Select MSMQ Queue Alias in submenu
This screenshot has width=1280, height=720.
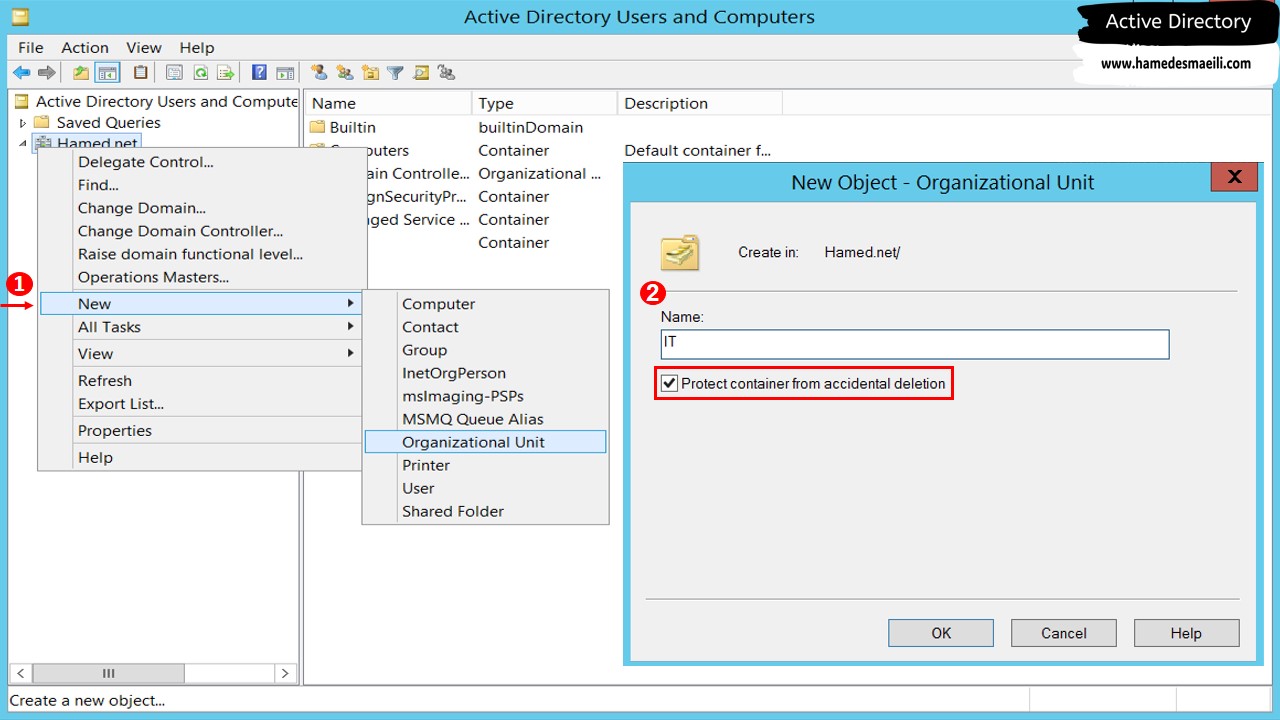coord(485,419)
